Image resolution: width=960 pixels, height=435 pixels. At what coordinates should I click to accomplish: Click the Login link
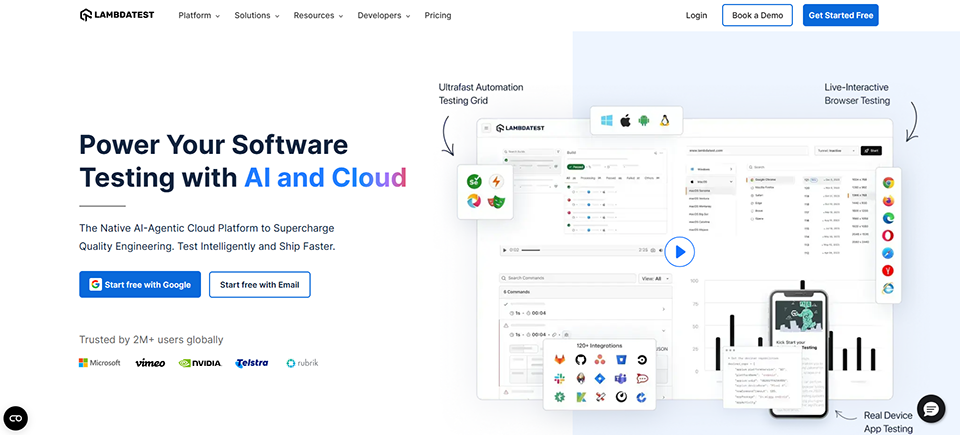click(696, 15)
